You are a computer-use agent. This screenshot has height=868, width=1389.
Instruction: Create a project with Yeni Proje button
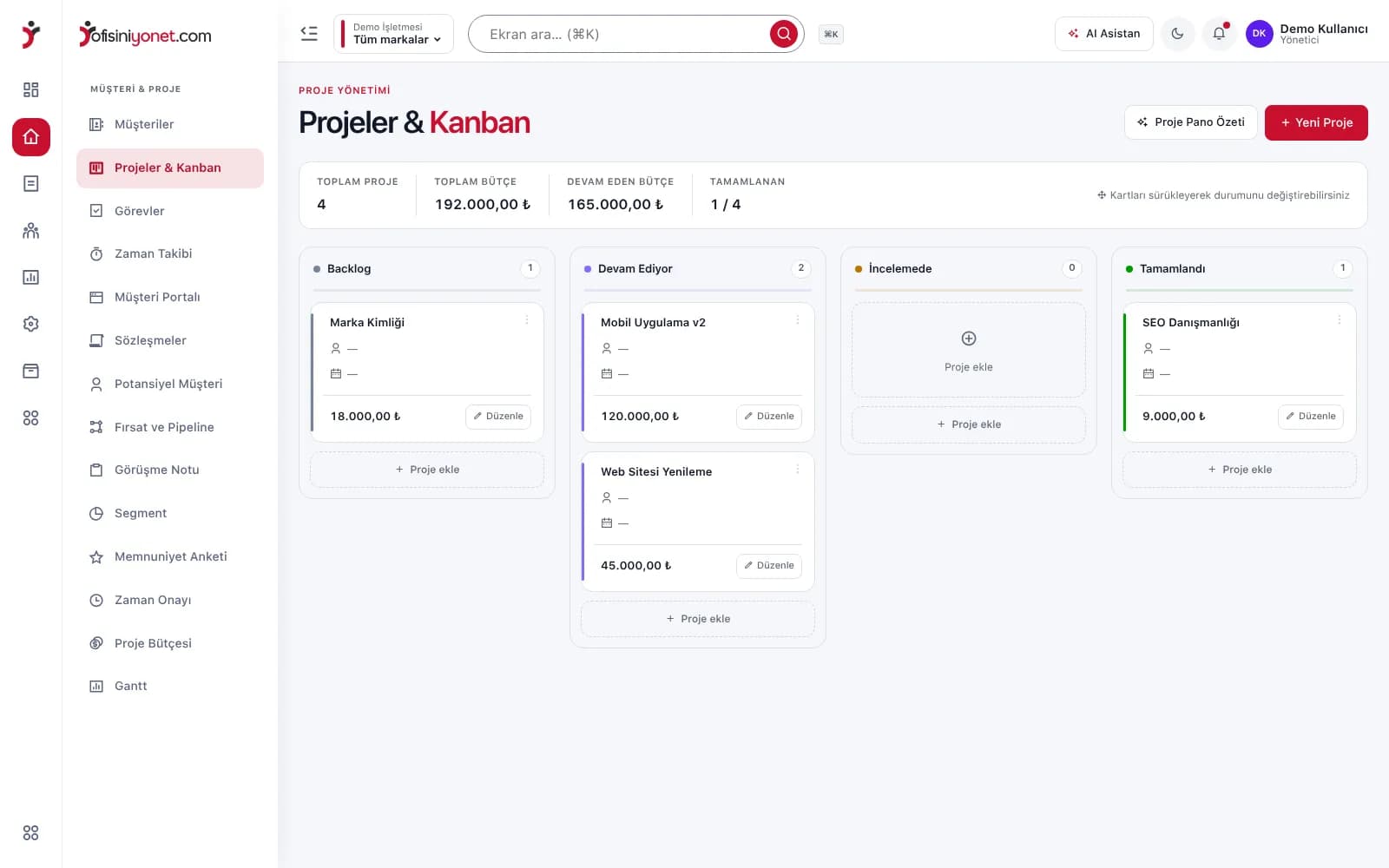coord(1316,122)
